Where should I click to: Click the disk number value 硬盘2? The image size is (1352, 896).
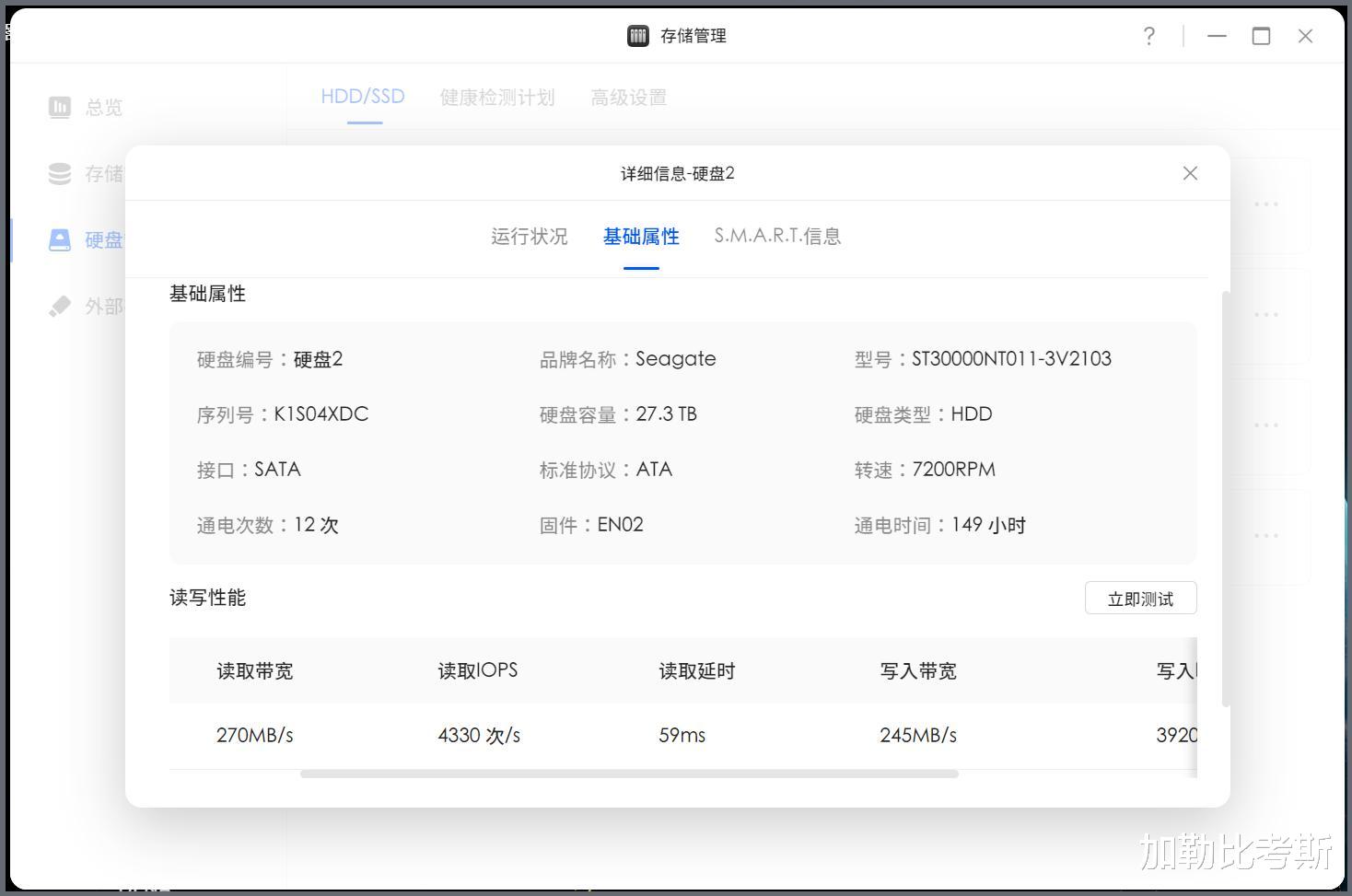point(318,359)
